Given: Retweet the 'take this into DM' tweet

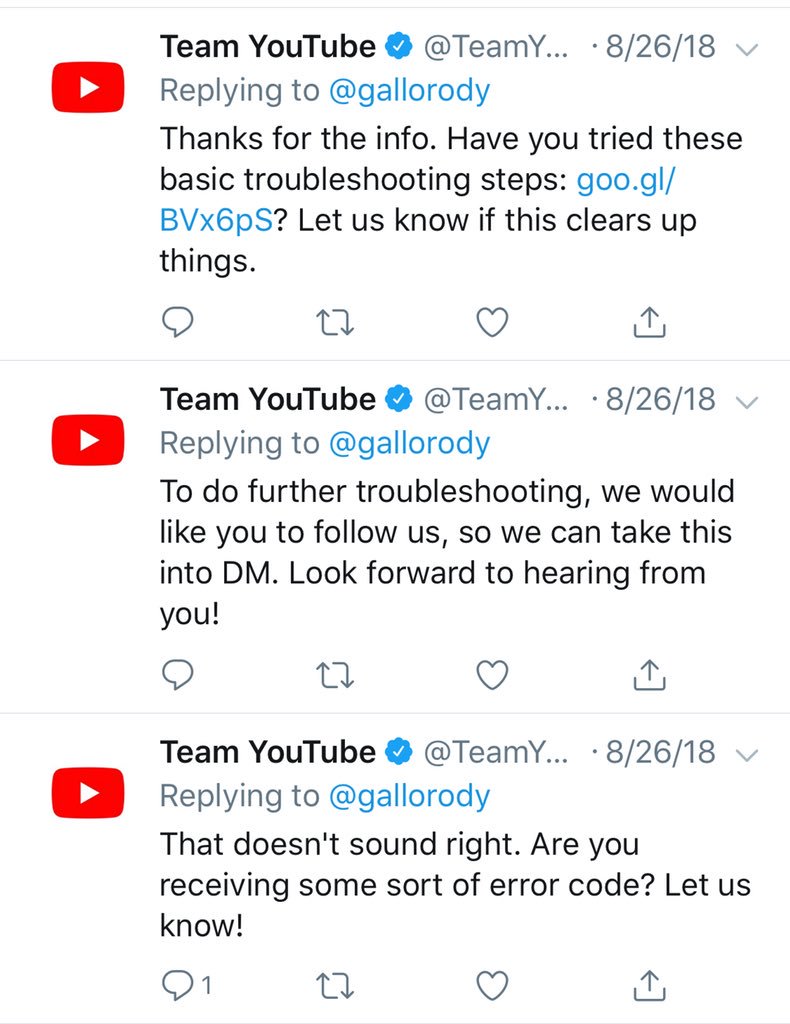Looking at the screenshot, I should (x=335, y=675).
